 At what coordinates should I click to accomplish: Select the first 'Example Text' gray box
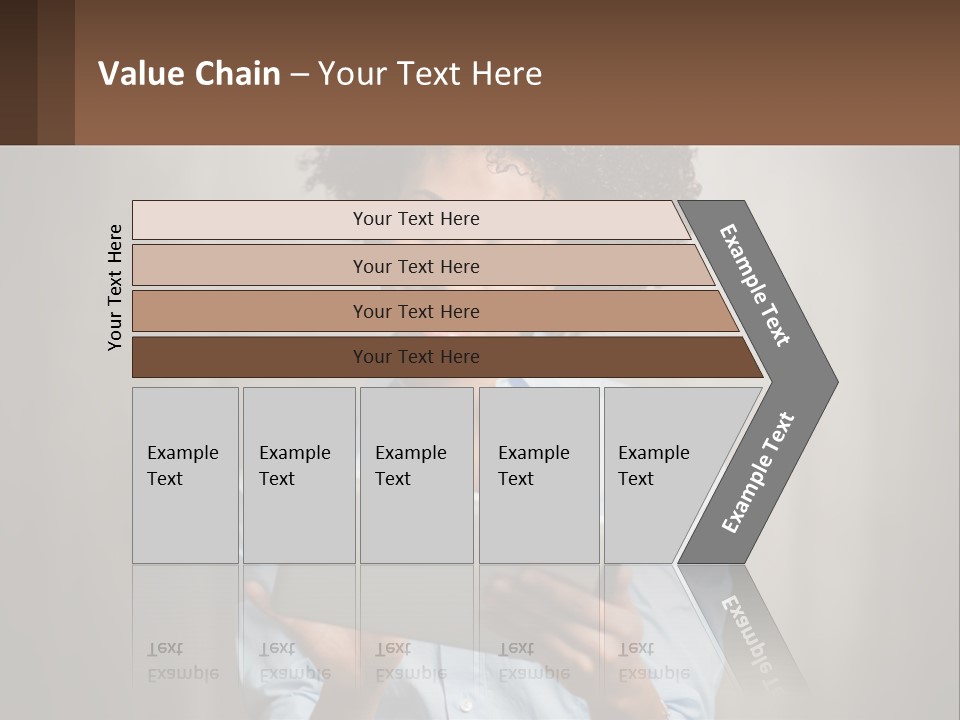pos(186,475)
